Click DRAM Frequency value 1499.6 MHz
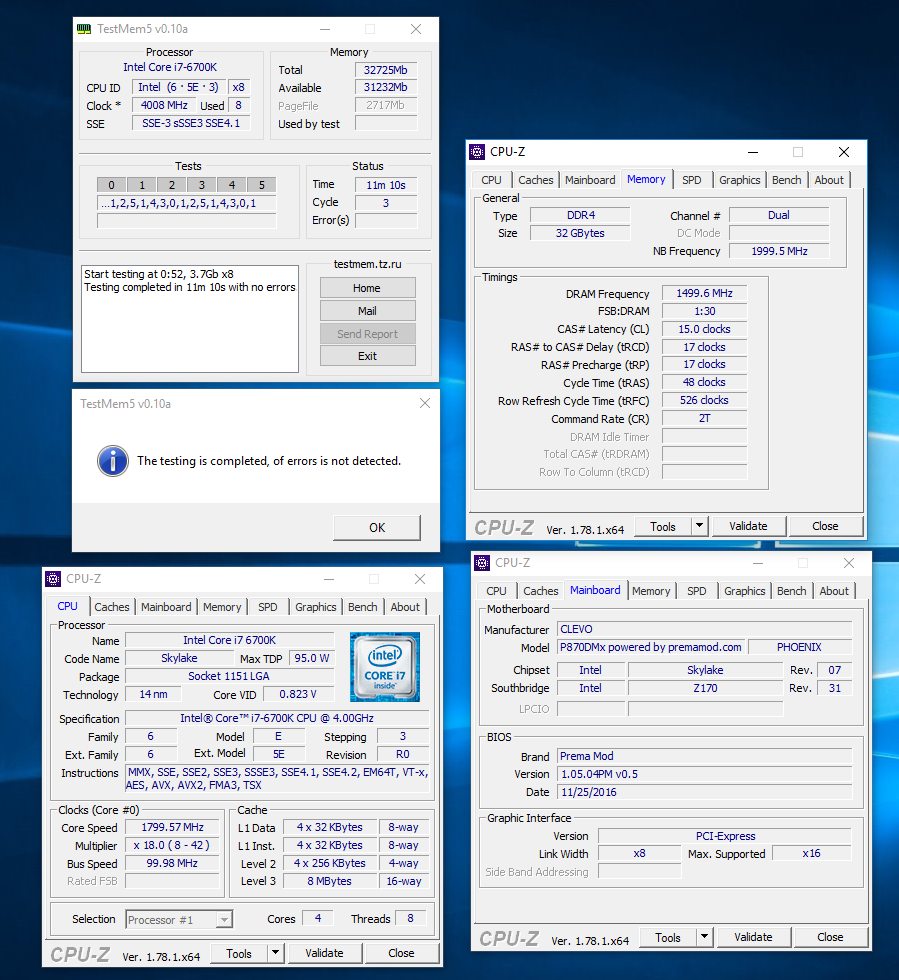Screen dimensions: 899x980 click(705, 293)
